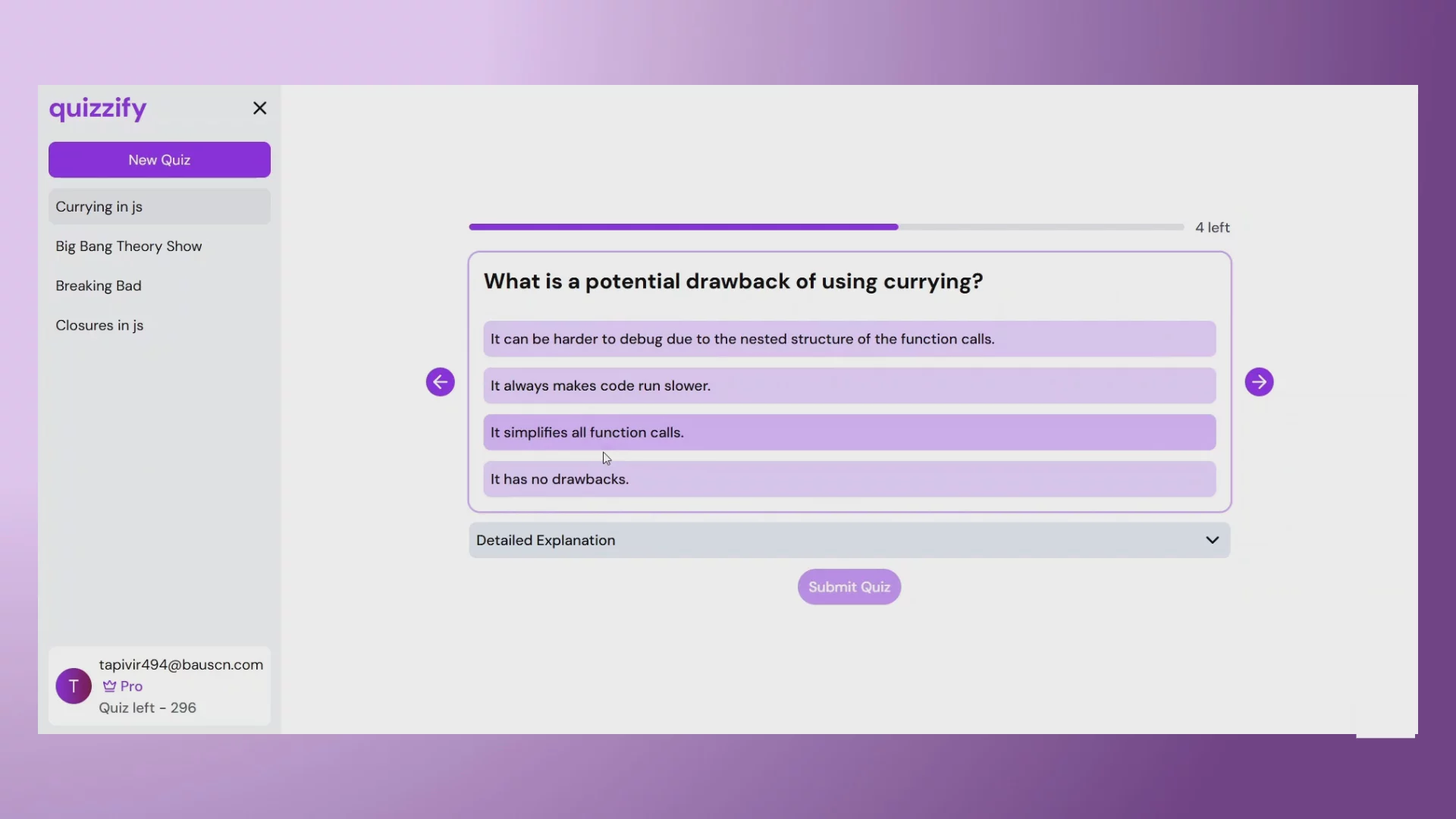Close the quizzify sidebar with the X icon
Image resolution: width=1456 pixels, height=819 pixels.
click(259, 108)
